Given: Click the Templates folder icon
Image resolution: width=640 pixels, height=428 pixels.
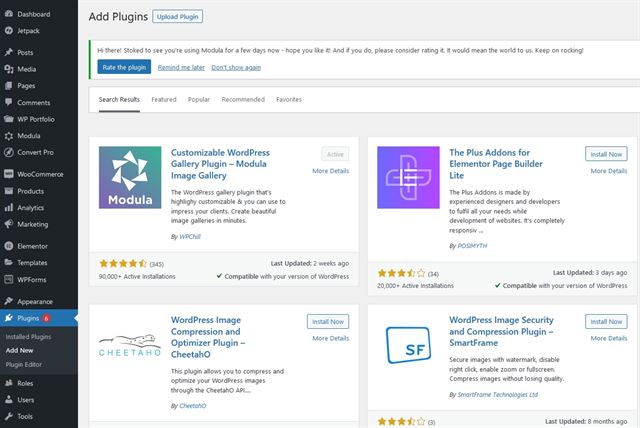Looking at the screenshot, I should click(9, 263).
